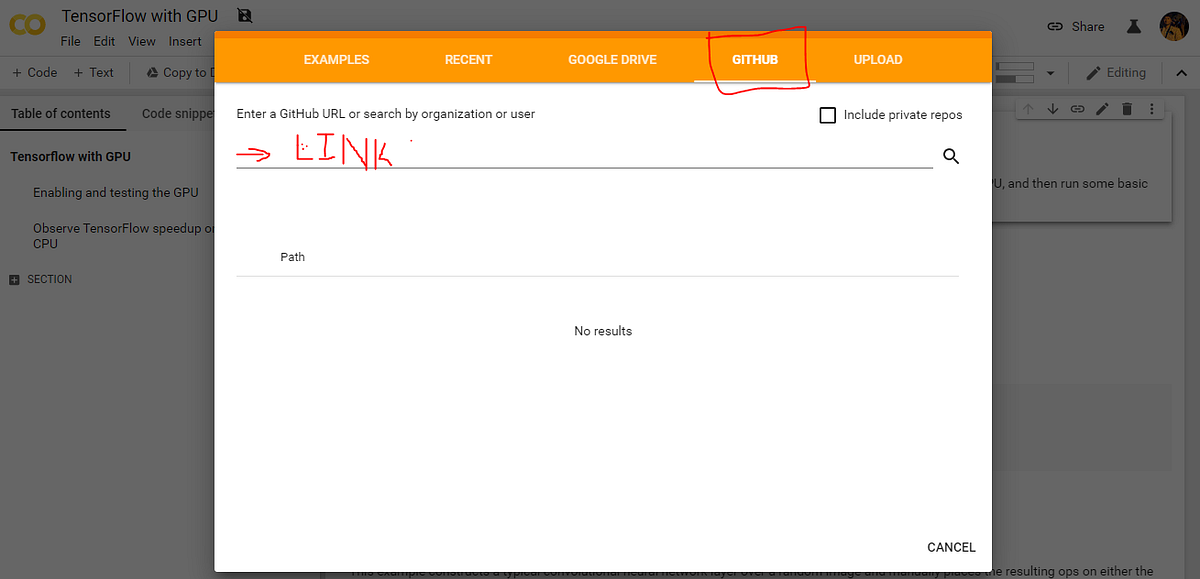Click the saving-disabled icon beside title

point(245,16)
